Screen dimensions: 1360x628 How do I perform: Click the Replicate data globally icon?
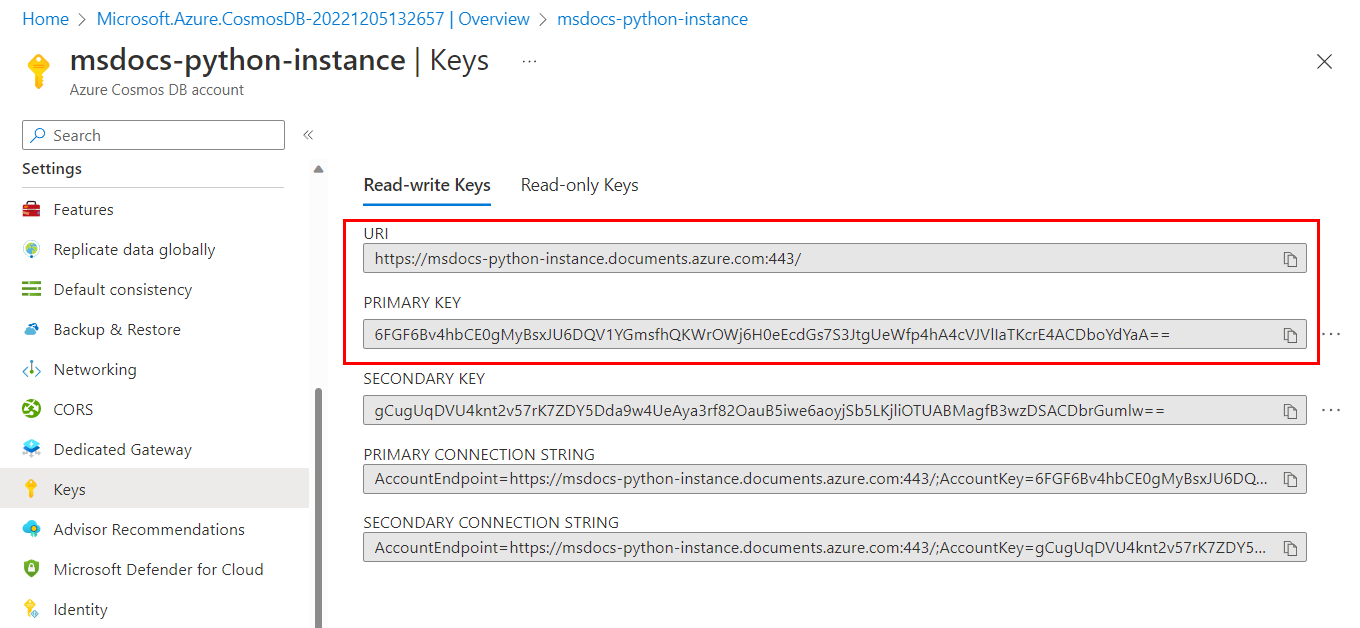[x=32, y=250]
